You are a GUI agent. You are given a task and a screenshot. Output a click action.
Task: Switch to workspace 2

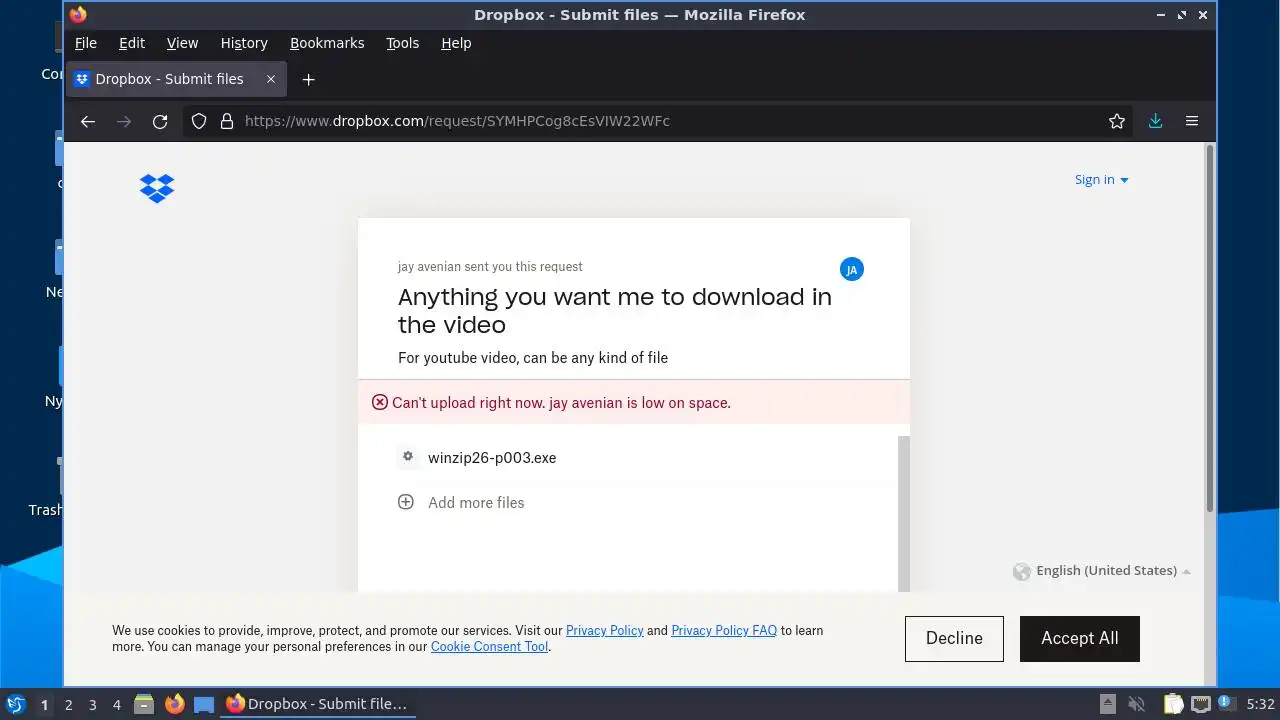tap(68, 705)
